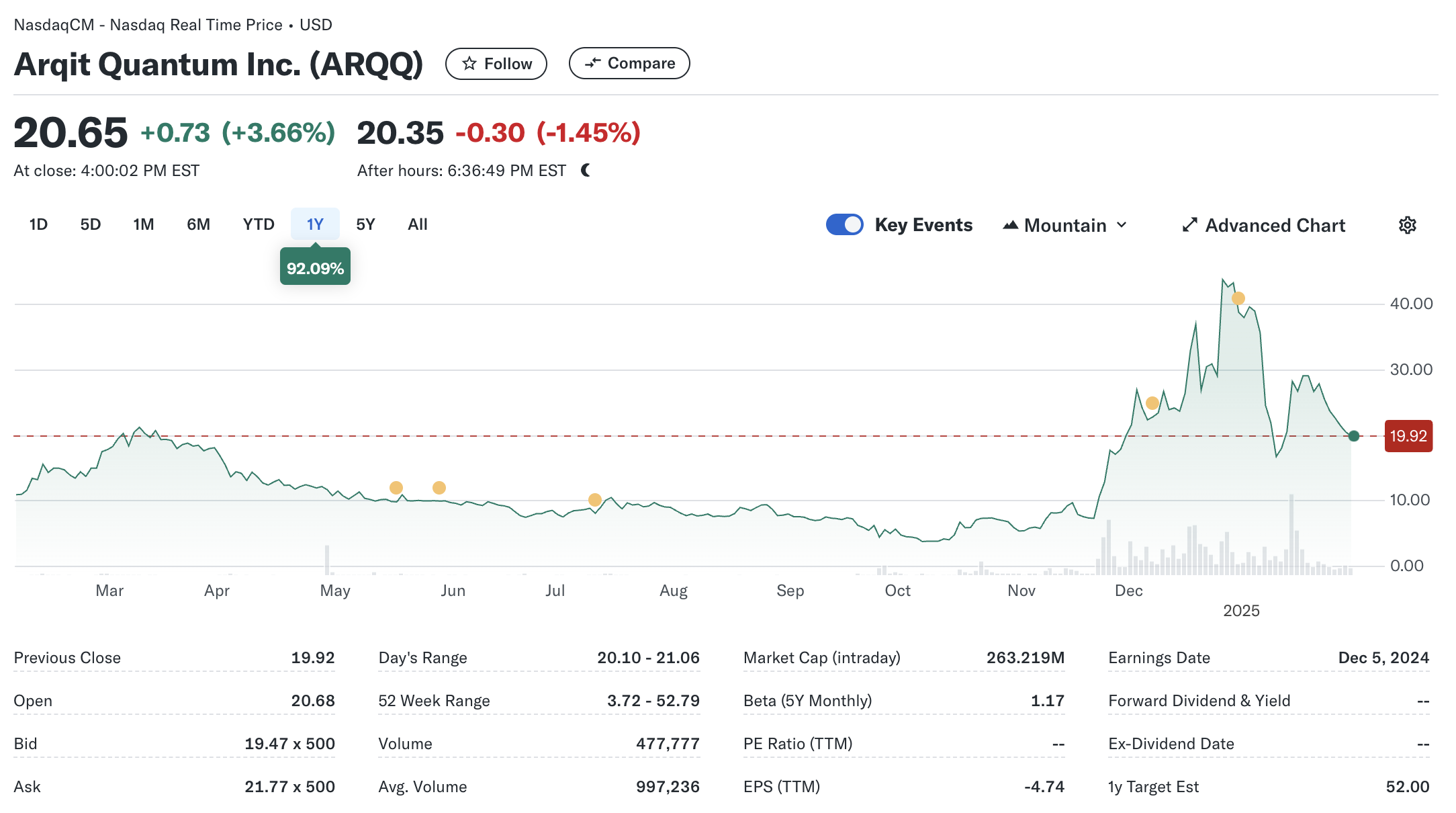1456x813 pixels.
Task: Click the compare arrows icon
Action: (592, 63)
